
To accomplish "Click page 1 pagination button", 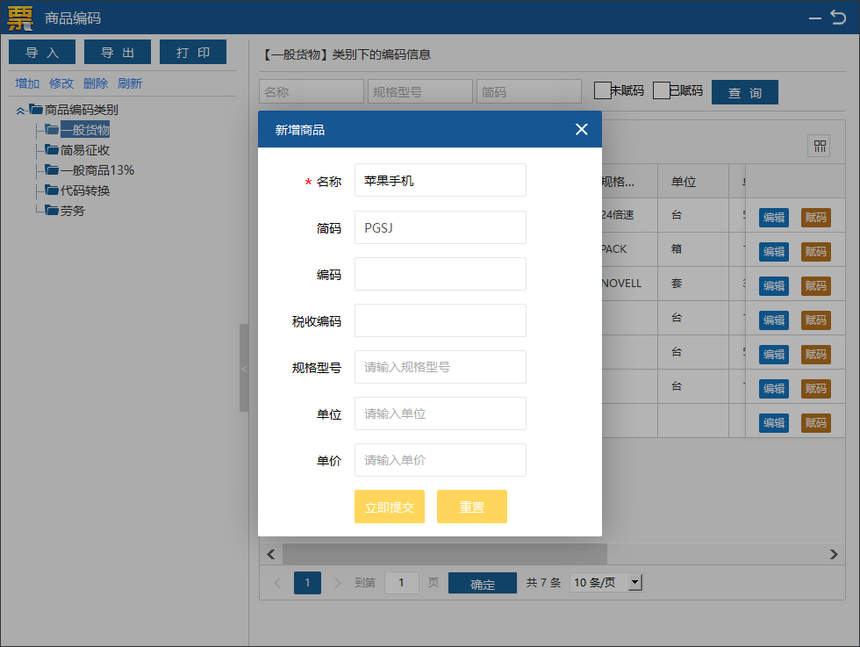I will (x=307, y=583).
